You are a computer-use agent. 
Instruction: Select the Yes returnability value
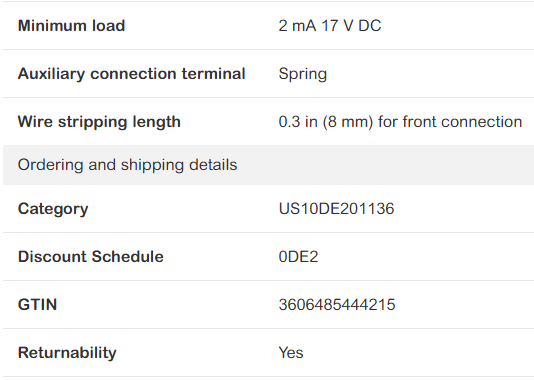pos(291,353)
